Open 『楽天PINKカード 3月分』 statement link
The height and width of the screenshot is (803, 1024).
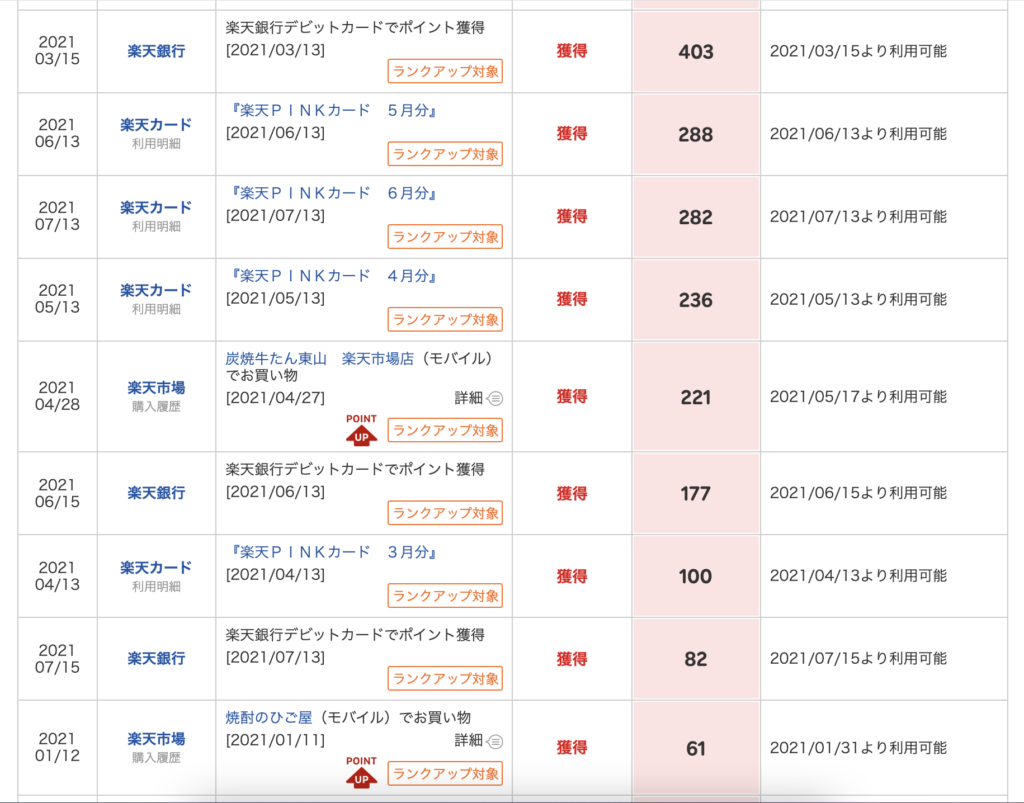point(333,552)
